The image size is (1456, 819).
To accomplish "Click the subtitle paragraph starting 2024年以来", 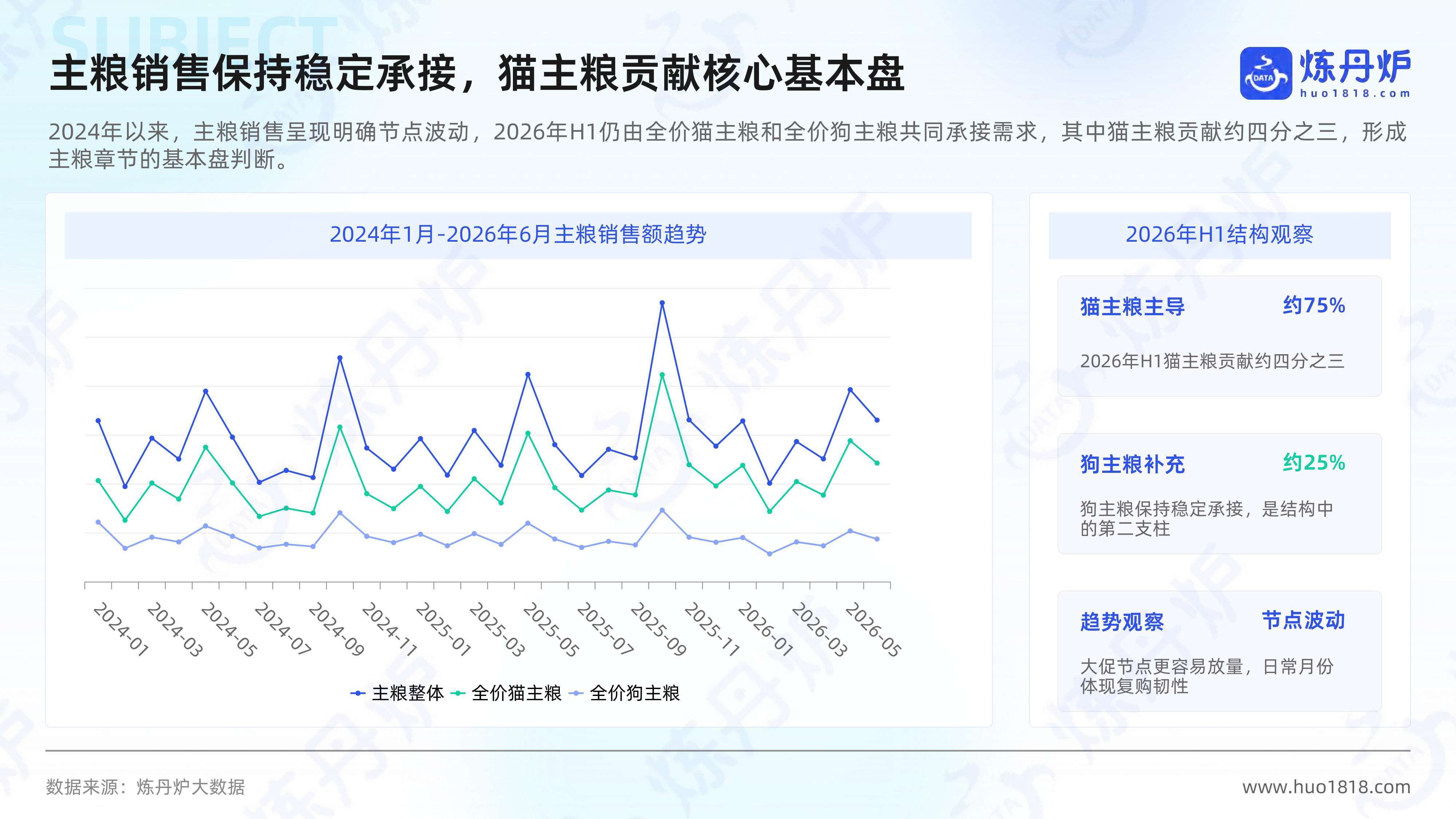I will point(727,145).
